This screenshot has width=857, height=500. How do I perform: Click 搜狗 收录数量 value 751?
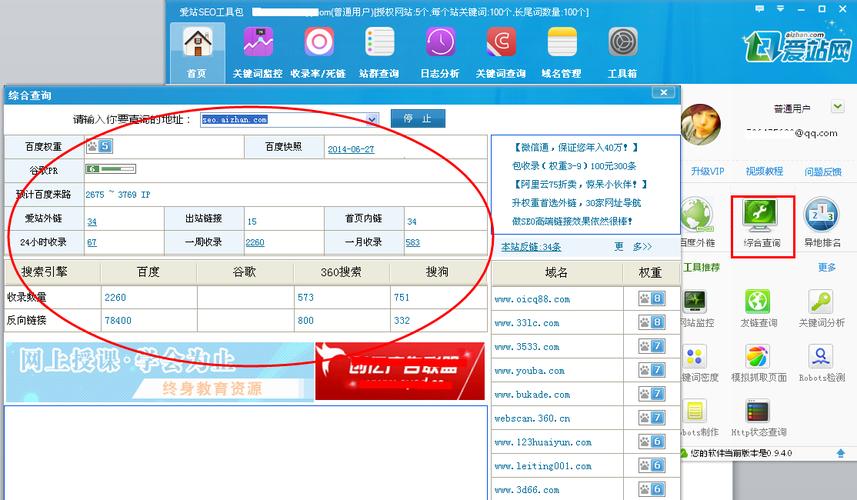tap(402, 298)
